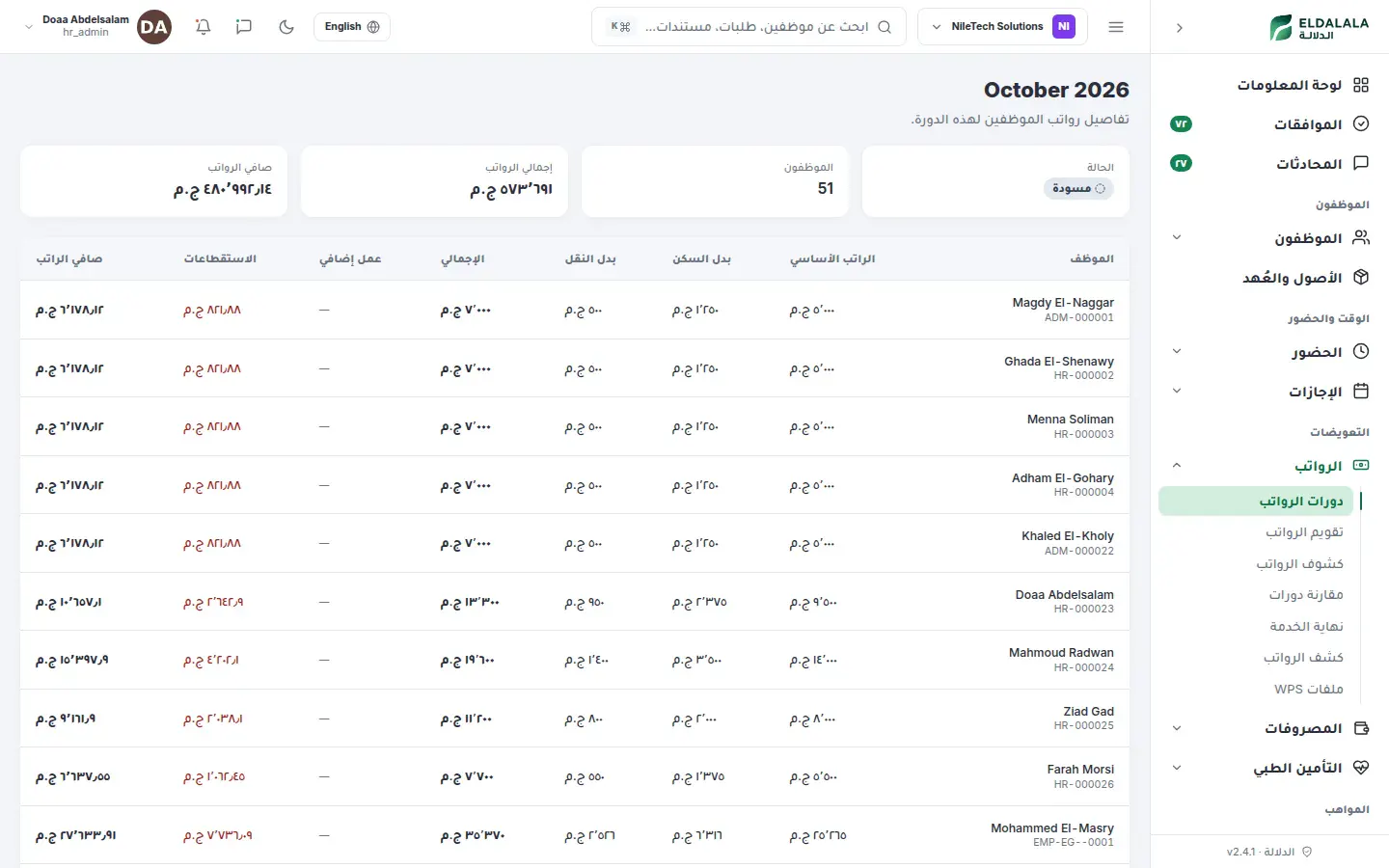Select دورات الرواتب in sidebar
Image resolution: width=1389 pixels, height=868 pixels.
(1257, 501)
